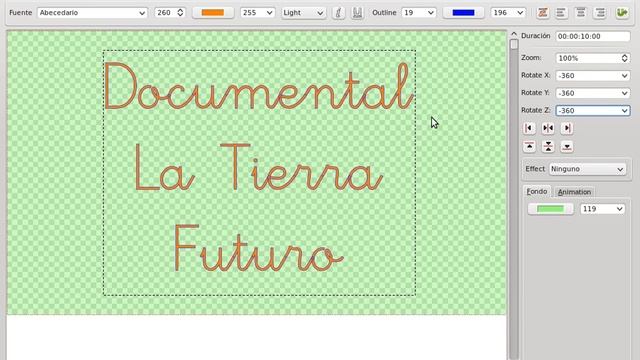The width and height of the screenshot is (640, 360).
Task: Open the Rotate Z dropdown
Action: 593,111
